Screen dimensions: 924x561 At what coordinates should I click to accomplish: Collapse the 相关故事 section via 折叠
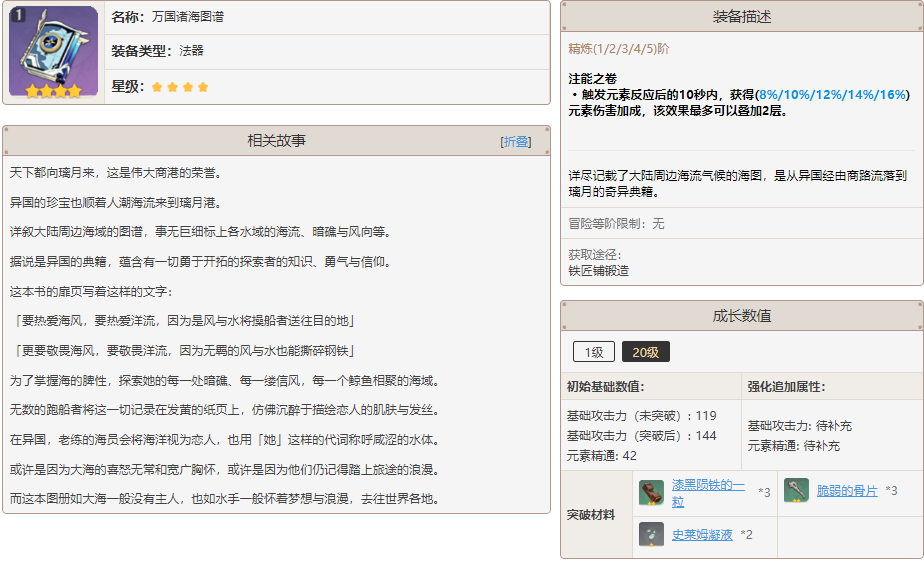pyautogui.click(x=516, y=141)
